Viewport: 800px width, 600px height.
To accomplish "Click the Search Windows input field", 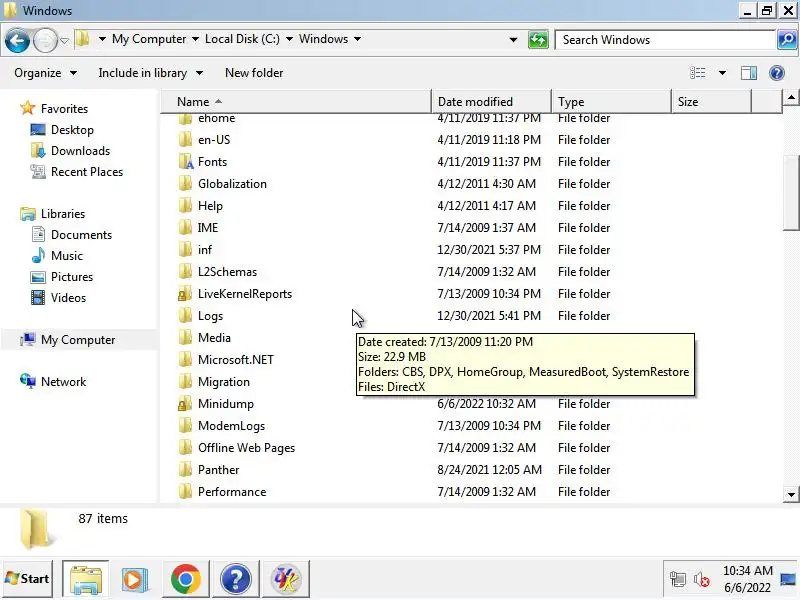I will [x=665, y=40].
